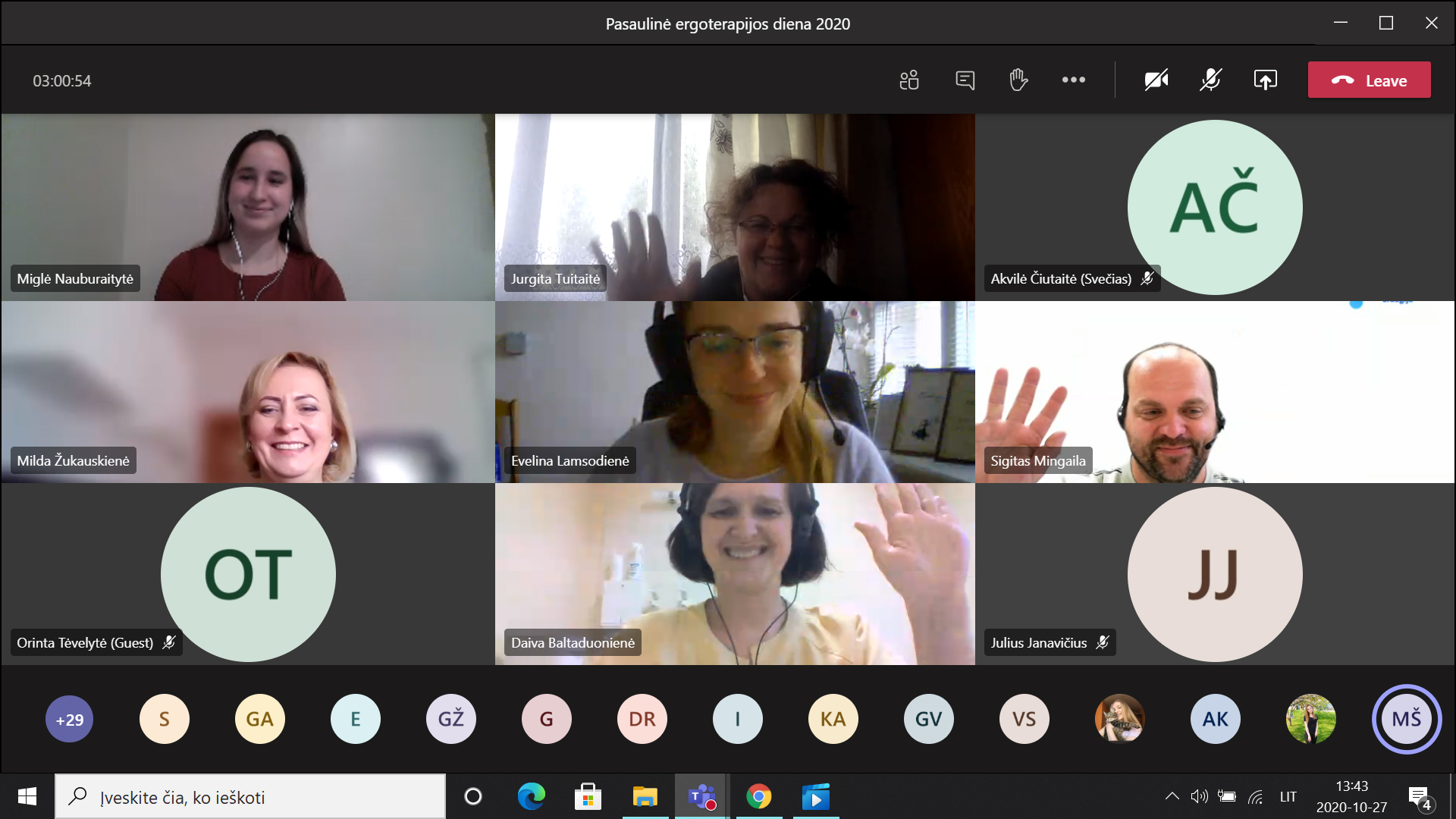Select participant avatar E
Screen dimensions: 1456x819
point(356,719)
